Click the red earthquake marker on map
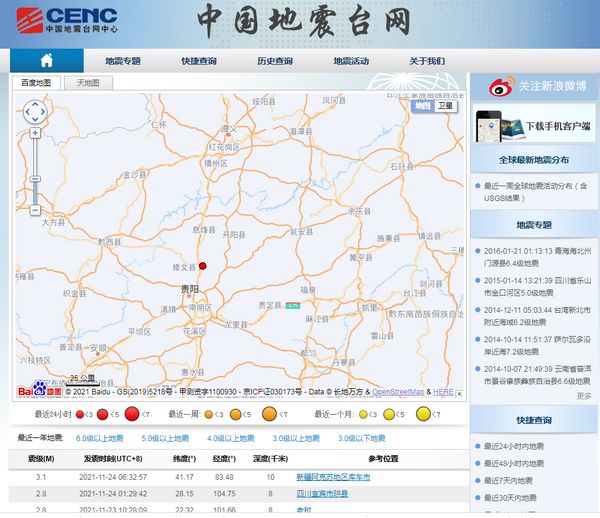The width and height of the screenshot is (600, 518). tap(202, 266)
